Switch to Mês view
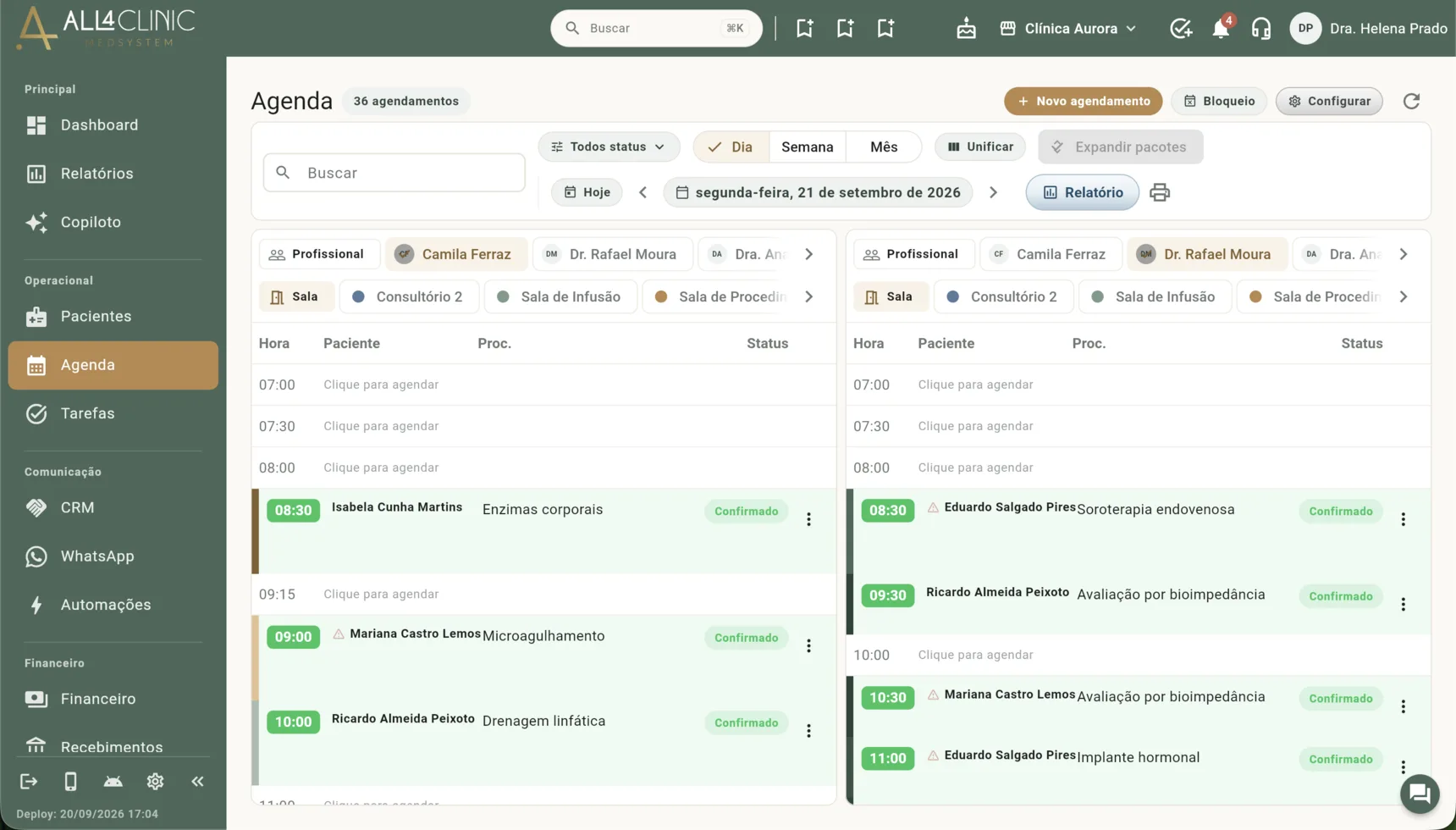The width and height of the screenshot is (1456, 830). coord(883,147)
